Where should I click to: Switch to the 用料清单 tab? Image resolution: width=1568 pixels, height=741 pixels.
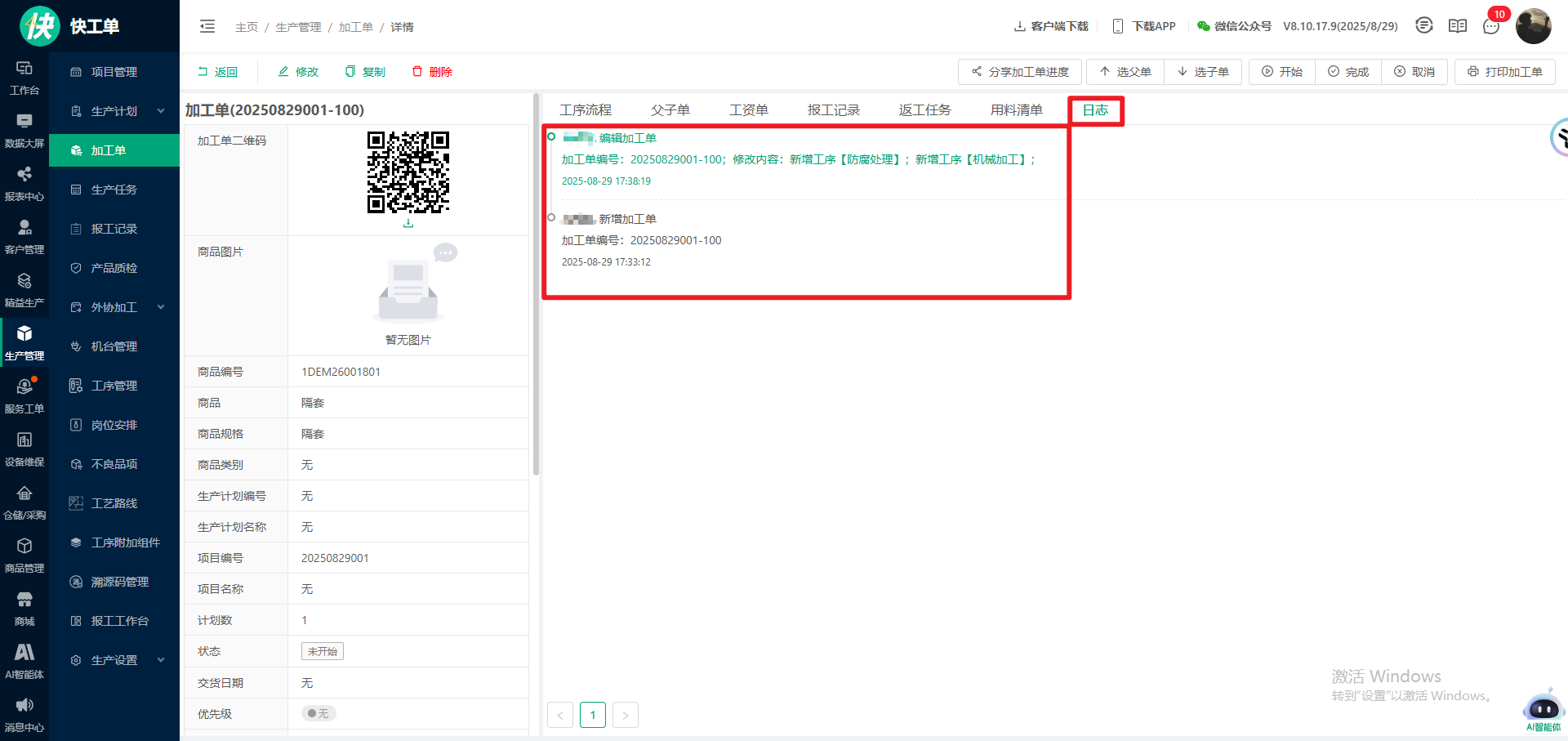tap(1016, 110)
